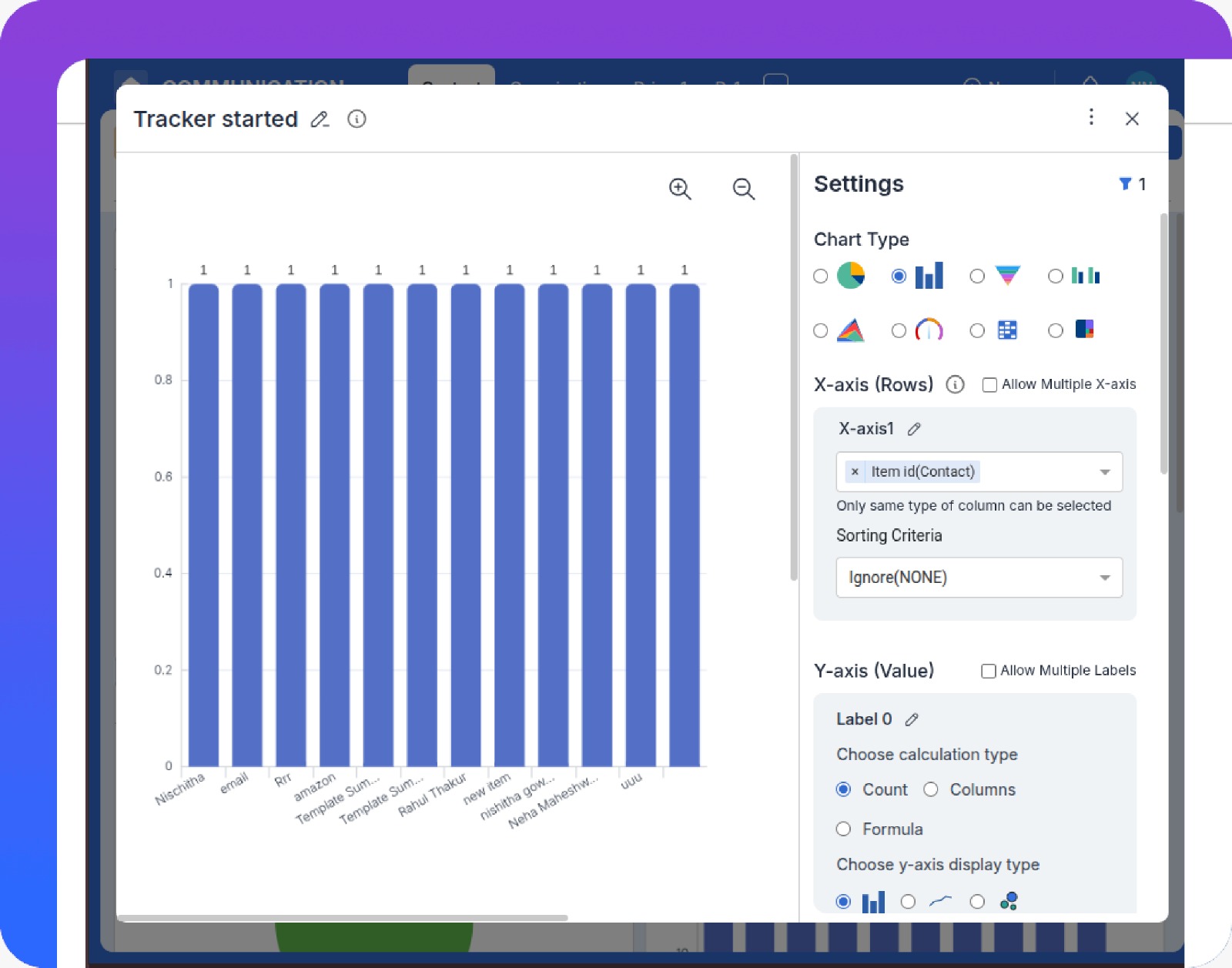Image resolution: width=1232 pixels, height=968 pixels.
Task: Zoom out of the chart
Action: pyautogui.click(x=743, y=189)
